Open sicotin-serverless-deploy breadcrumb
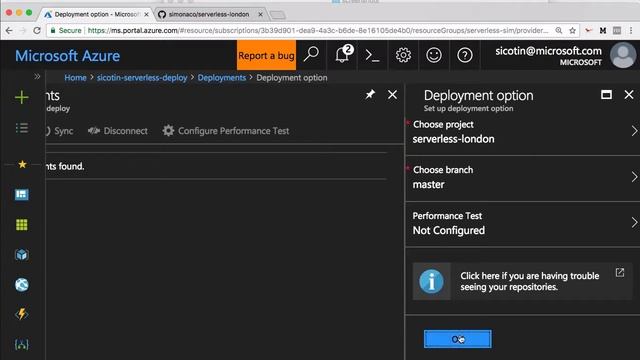Screen dimensions: 640x360 [142, 78]
